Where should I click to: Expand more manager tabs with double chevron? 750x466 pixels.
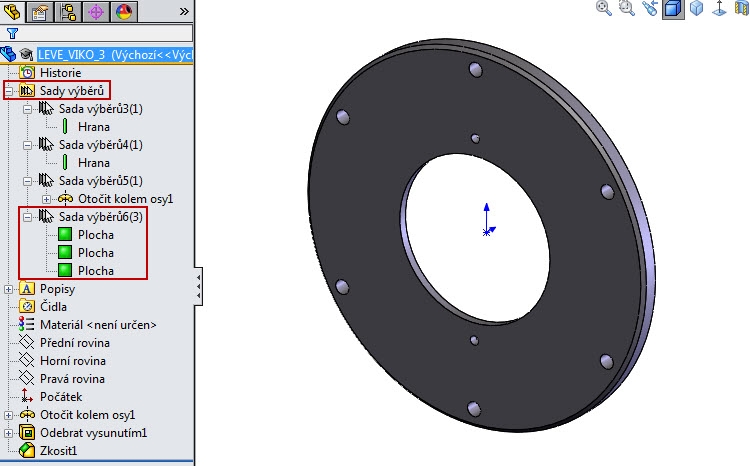click(x=183, y=12)
